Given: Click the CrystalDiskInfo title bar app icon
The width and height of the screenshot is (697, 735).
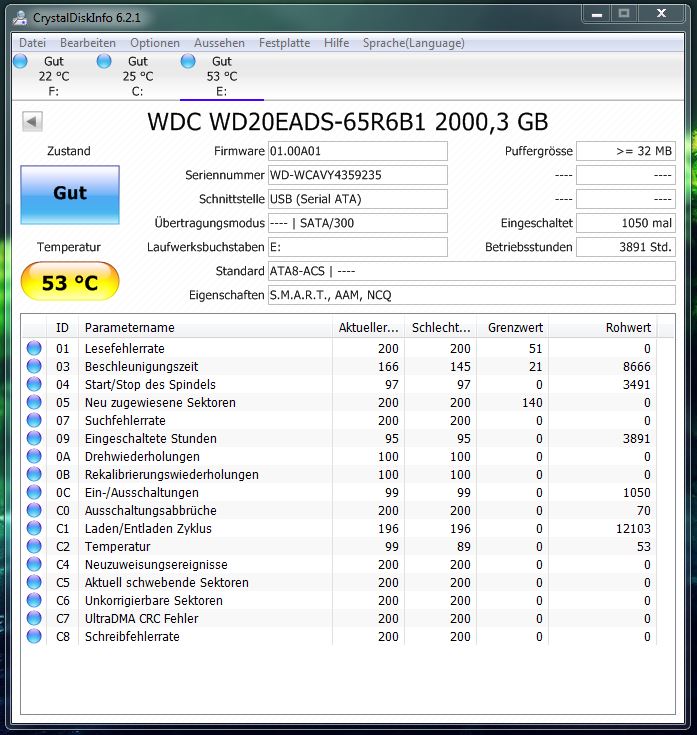Looking at the screenshot, I should tap(20, 18).
